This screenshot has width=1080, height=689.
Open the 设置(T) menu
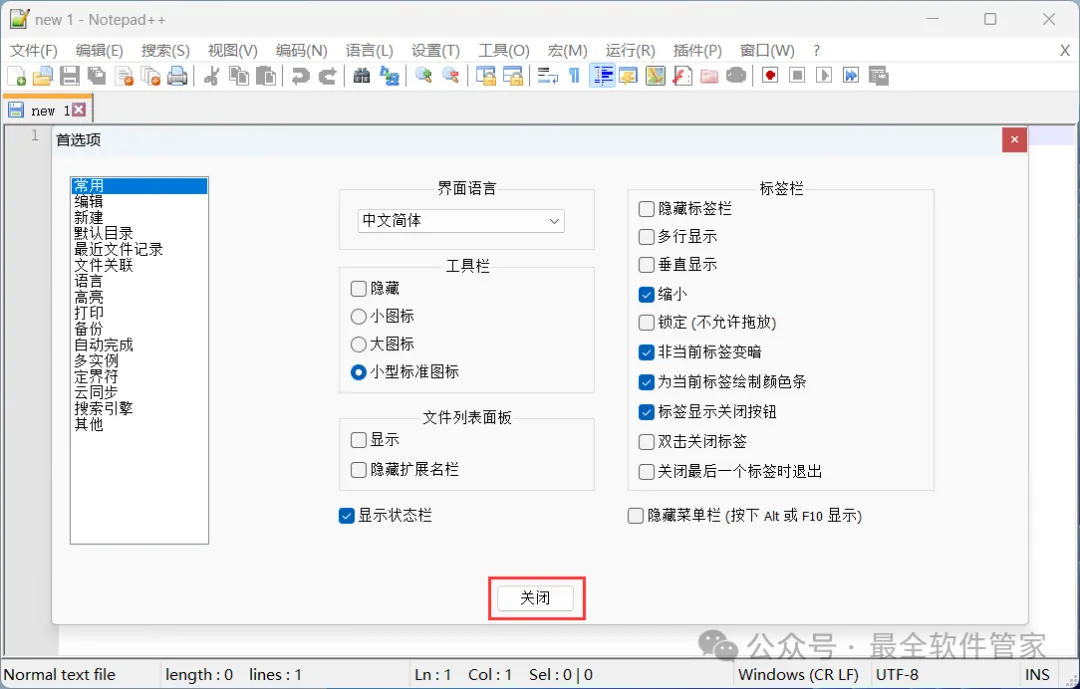pos(435,50)
